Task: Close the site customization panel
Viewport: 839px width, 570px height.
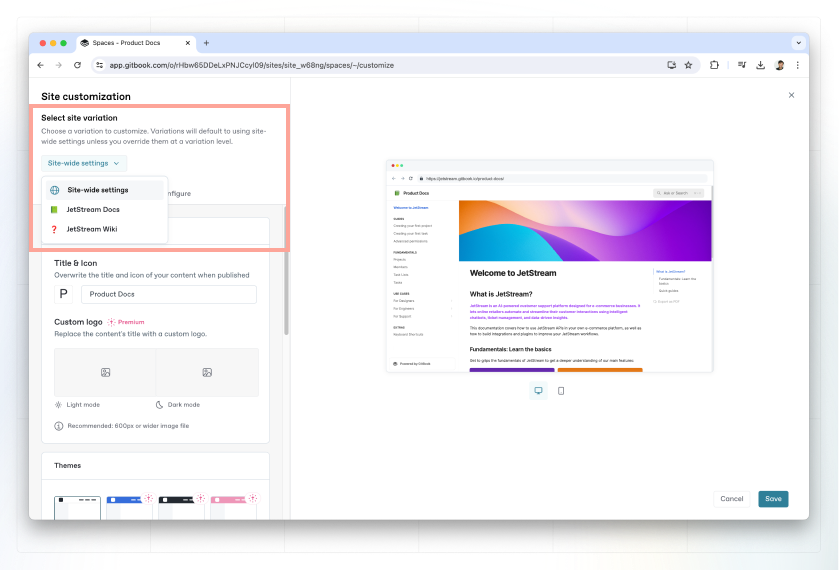Action: [791, 95]
